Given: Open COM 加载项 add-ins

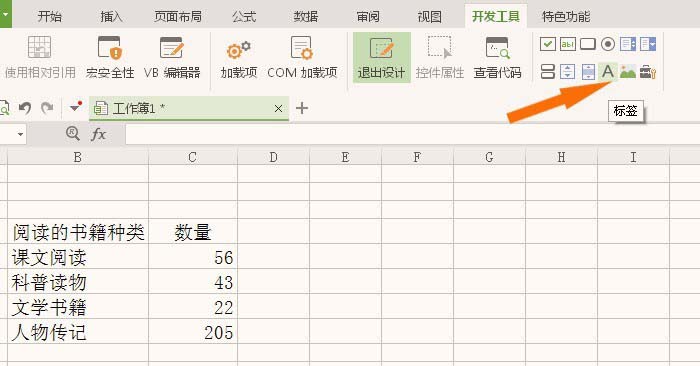Looking at the screenshot, I should tap(302, 58).
